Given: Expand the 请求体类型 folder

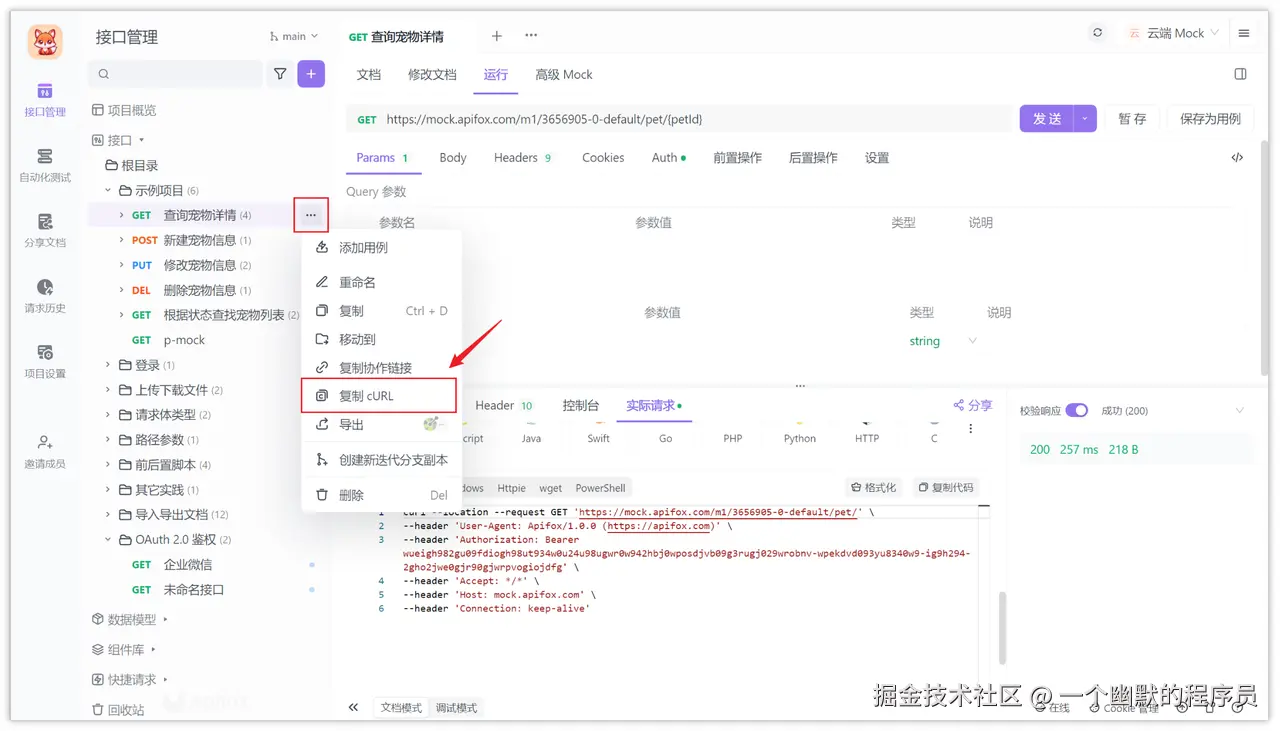Looking at the screenshot, I should [x=108, y=415].
